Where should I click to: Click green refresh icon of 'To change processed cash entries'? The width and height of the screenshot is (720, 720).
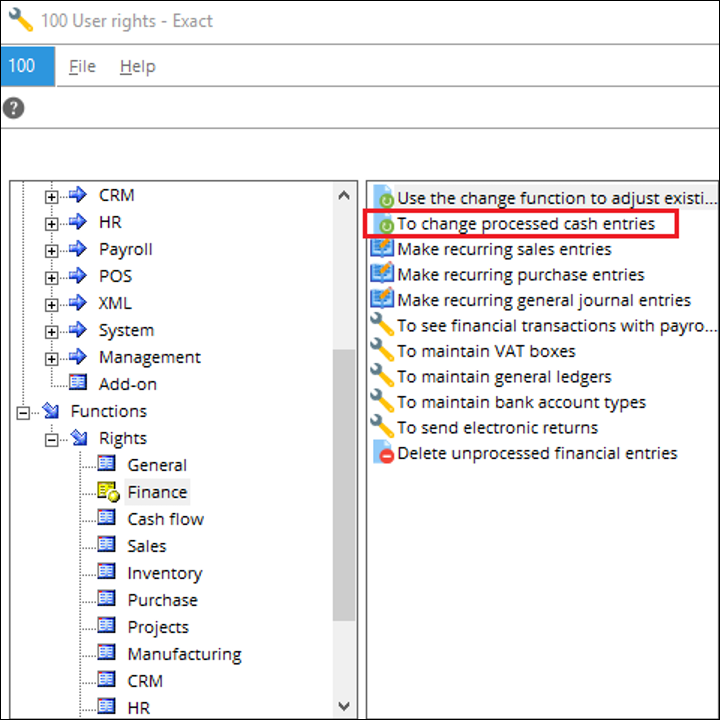click(x=386, y=225)
